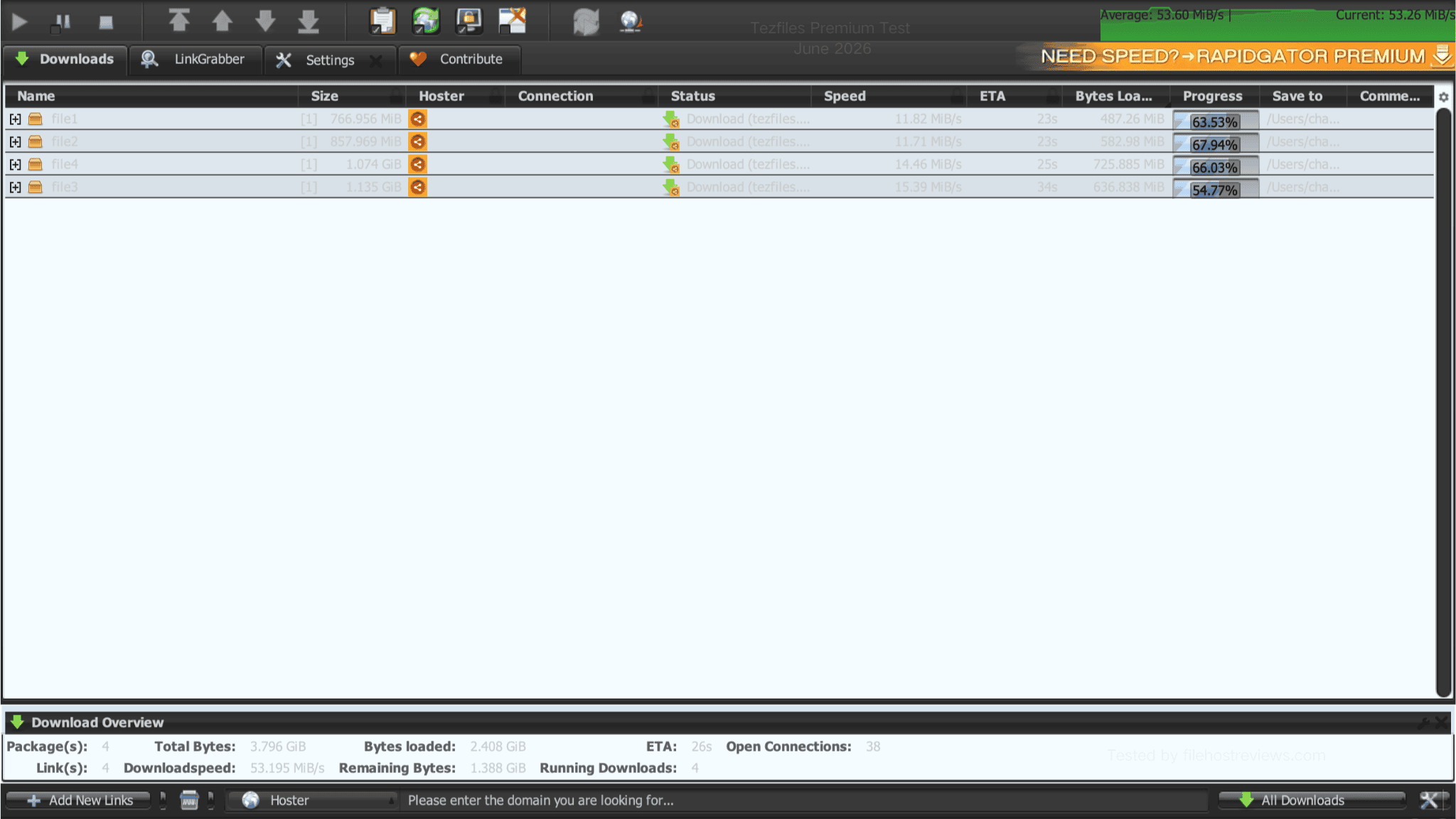Screen dimensions: 1456x819
Task: Move selection up one position
Action: (223, 21)
